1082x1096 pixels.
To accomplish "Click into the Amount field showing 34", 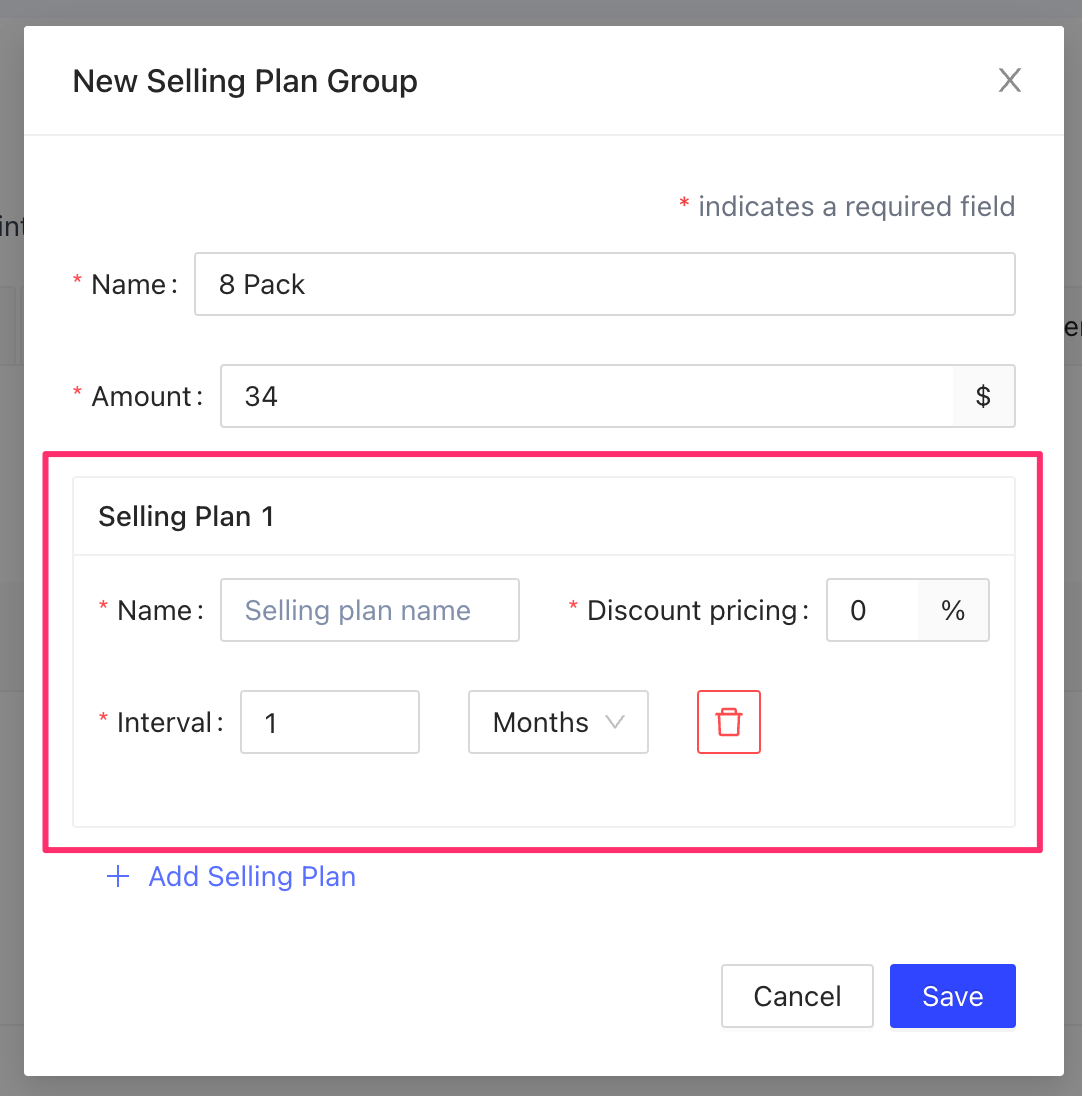I will click(587, 397).
